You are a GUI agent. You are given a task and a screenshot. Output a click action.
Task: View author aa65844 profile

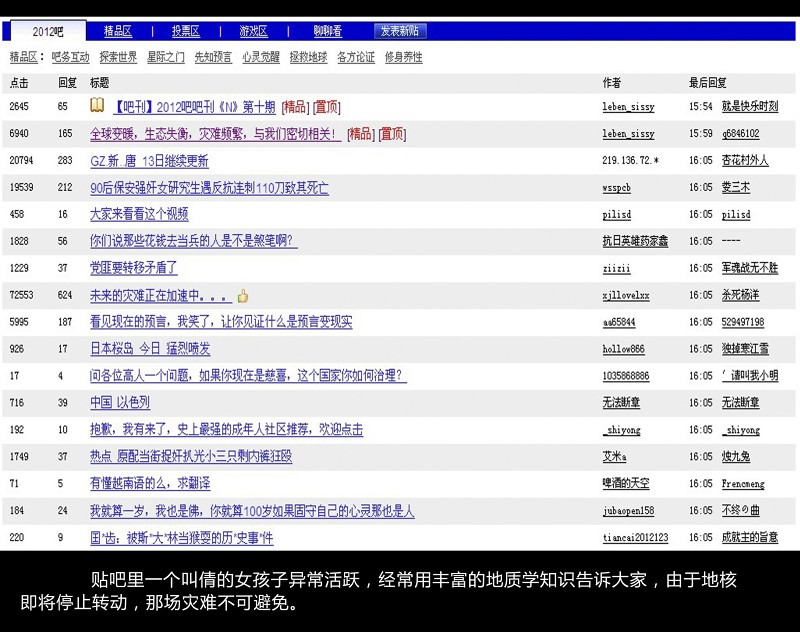click(619, 322)
